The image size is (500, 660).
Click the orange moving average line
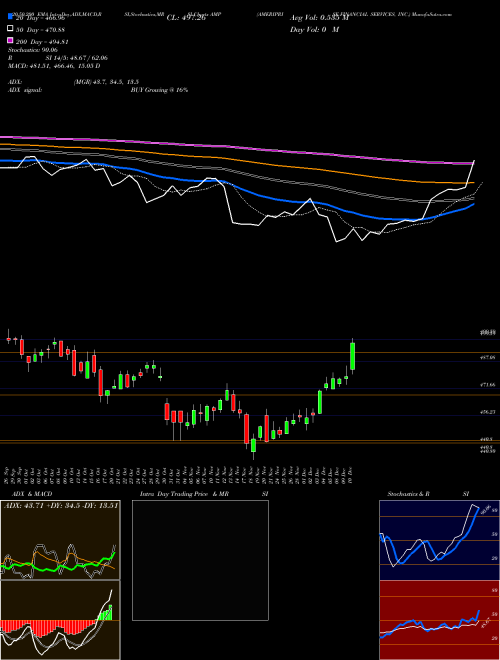(x=236, y=160)
